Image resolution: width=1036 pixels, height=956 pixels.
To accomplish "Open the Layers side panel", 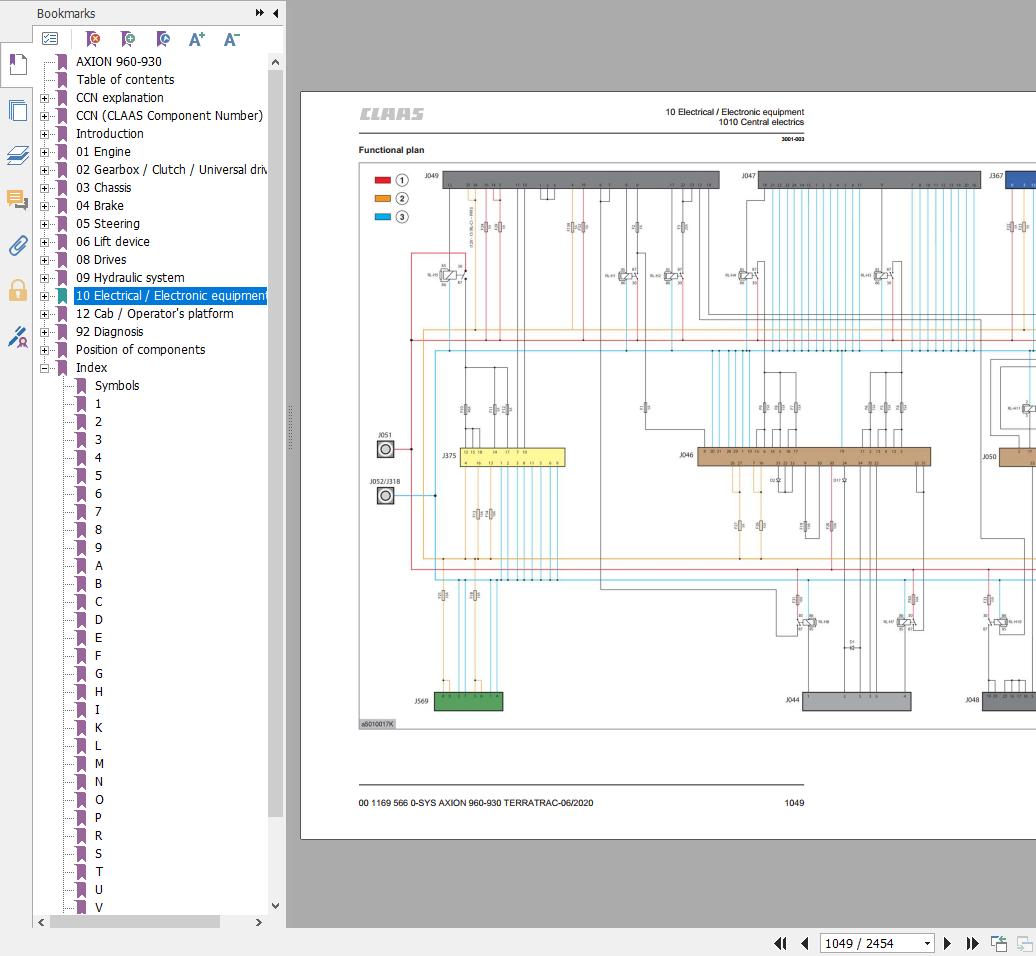I will pos(17,155).
